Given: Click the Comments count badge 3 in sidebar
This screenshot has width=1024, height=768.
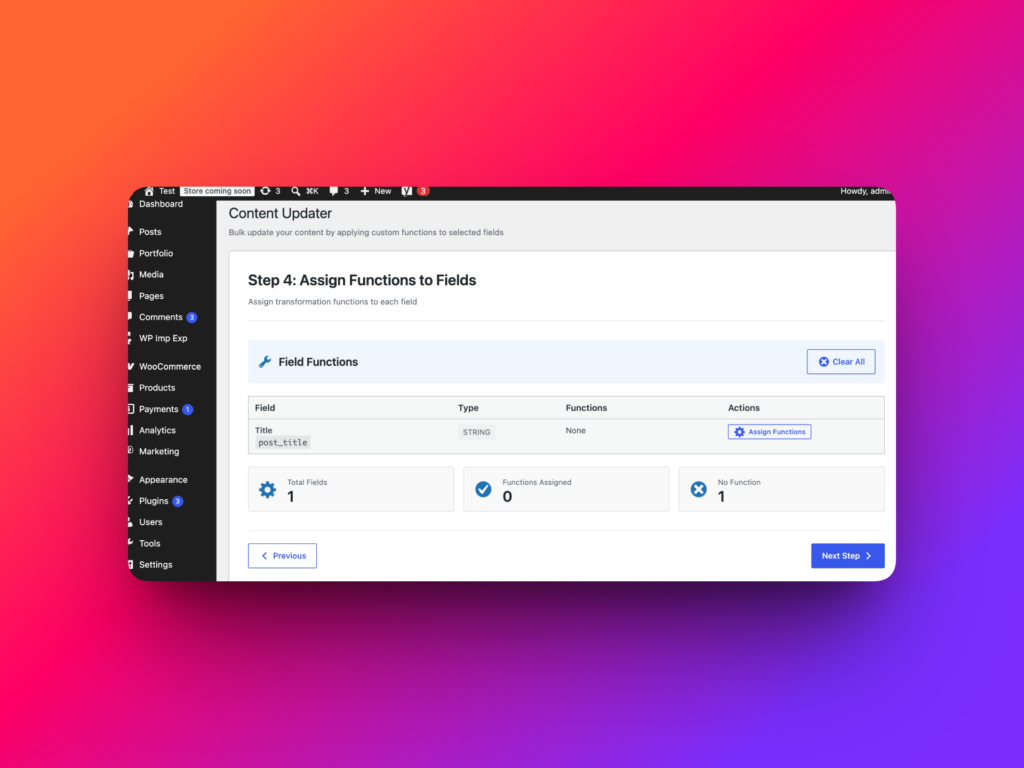Looking at the screenshot, I should [x=191, y=318].
